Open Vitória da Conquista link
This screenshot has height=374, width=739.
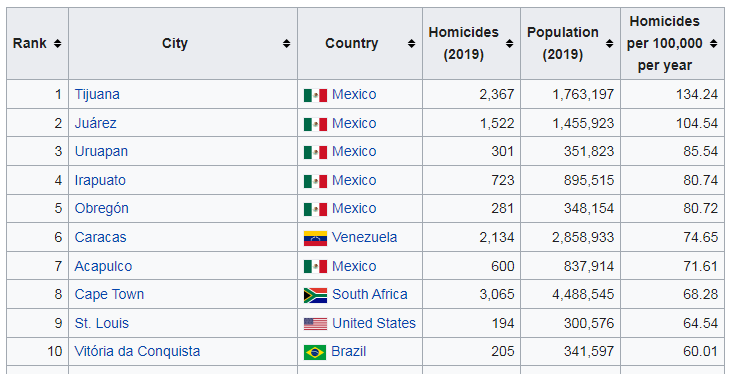click(x=137, y=351)
